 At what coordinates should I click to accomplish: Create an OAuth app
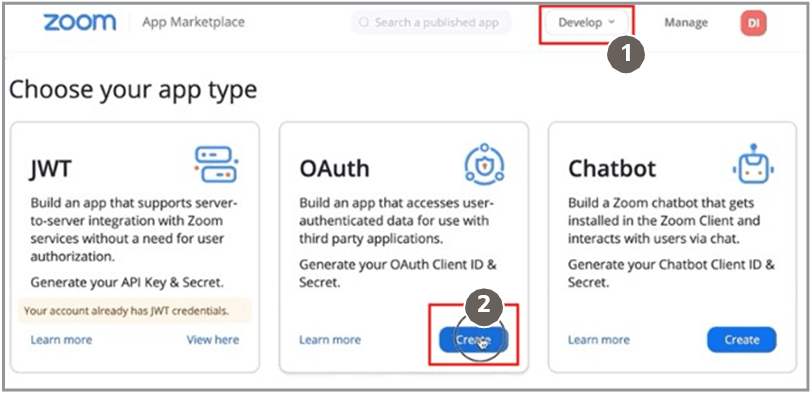[x=474, y=340]
